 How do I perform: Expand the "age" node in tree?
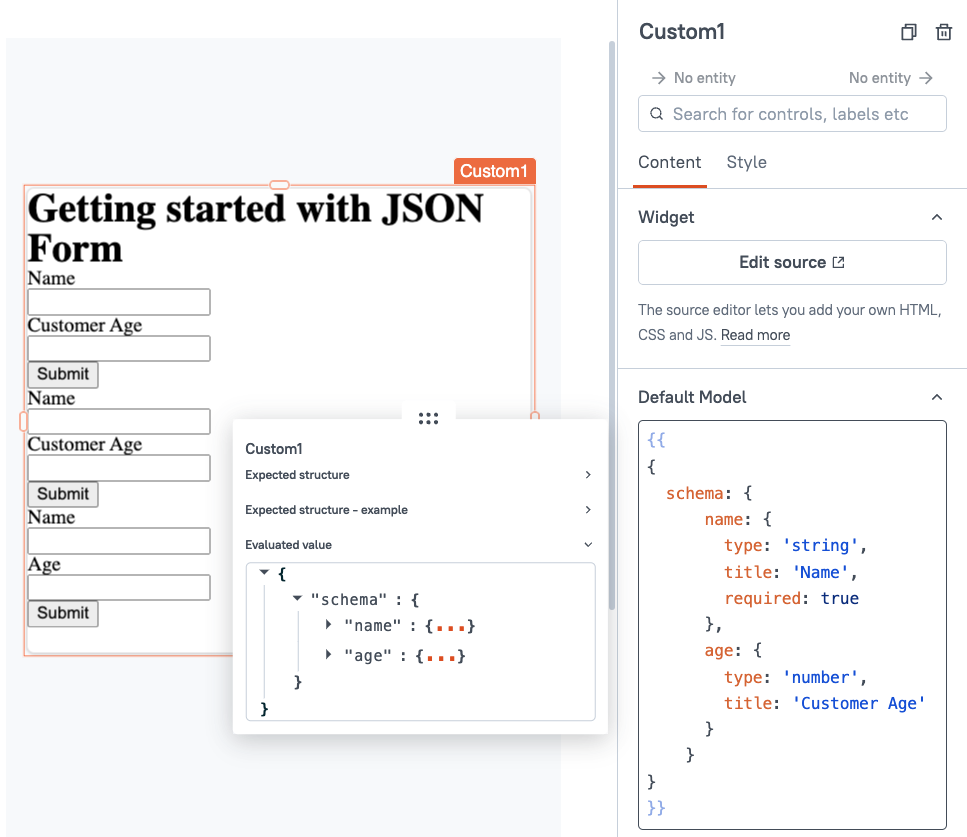(328, 654)
